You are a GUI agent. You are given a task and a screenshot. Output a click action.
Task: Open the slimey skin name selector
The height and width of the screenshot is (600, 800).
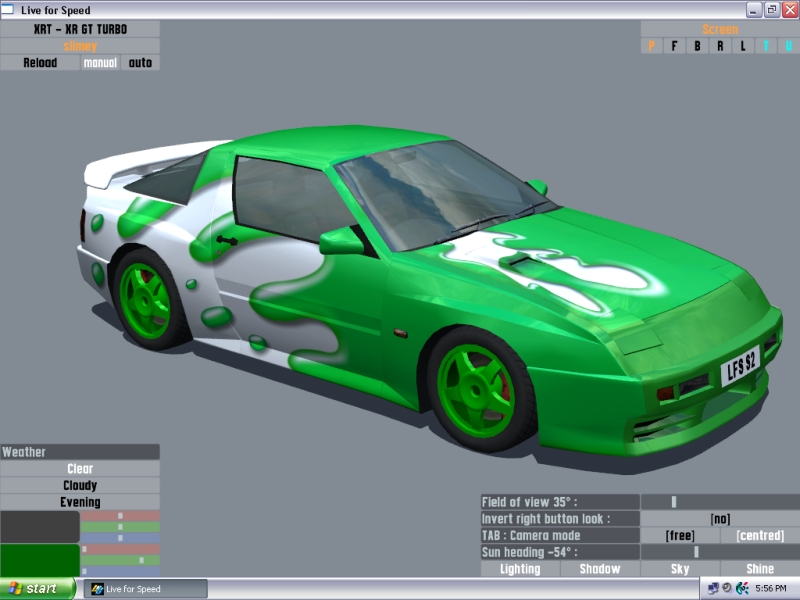80,46
